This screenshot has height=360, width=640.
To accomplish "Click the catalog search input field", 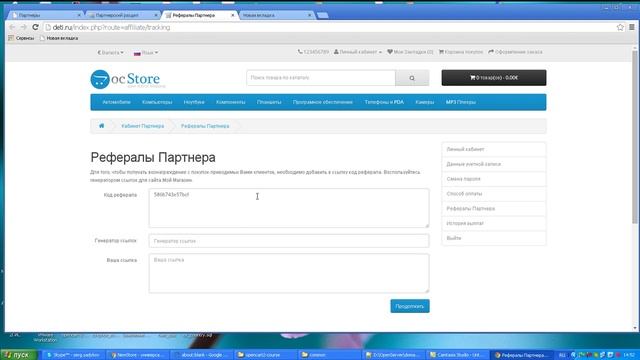I will (x=321, y=78).
